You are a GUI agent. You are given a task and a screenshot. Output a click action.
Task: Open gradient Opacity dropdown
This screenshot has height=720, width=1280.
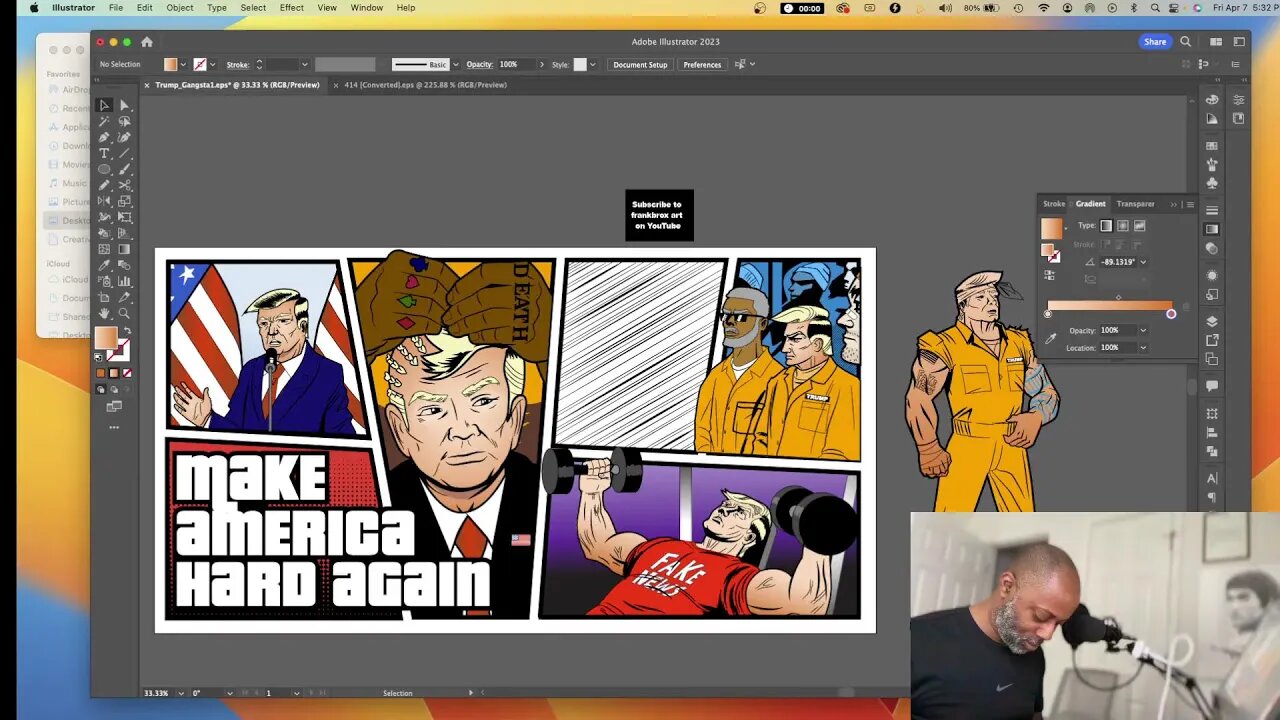click(x=1143, y=330)
